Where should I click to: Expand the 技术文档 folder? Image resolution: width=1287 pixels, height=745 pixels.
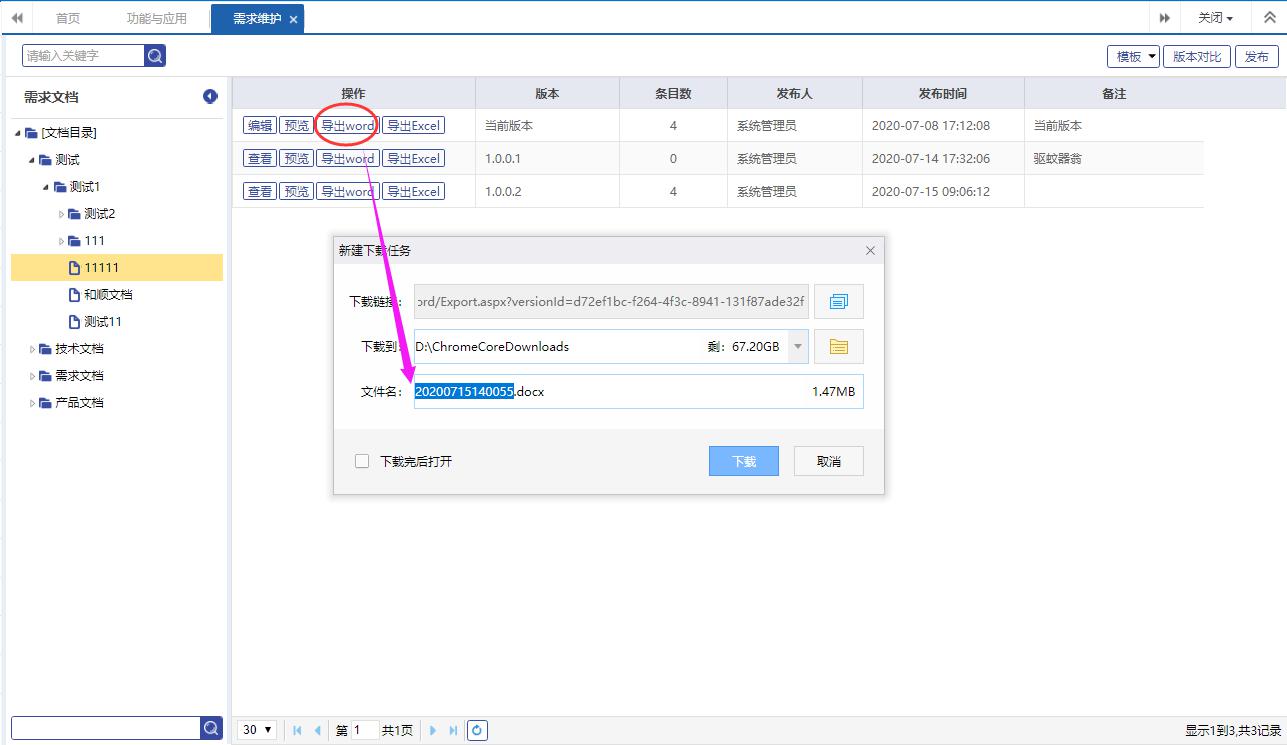(x=33, y=349)
